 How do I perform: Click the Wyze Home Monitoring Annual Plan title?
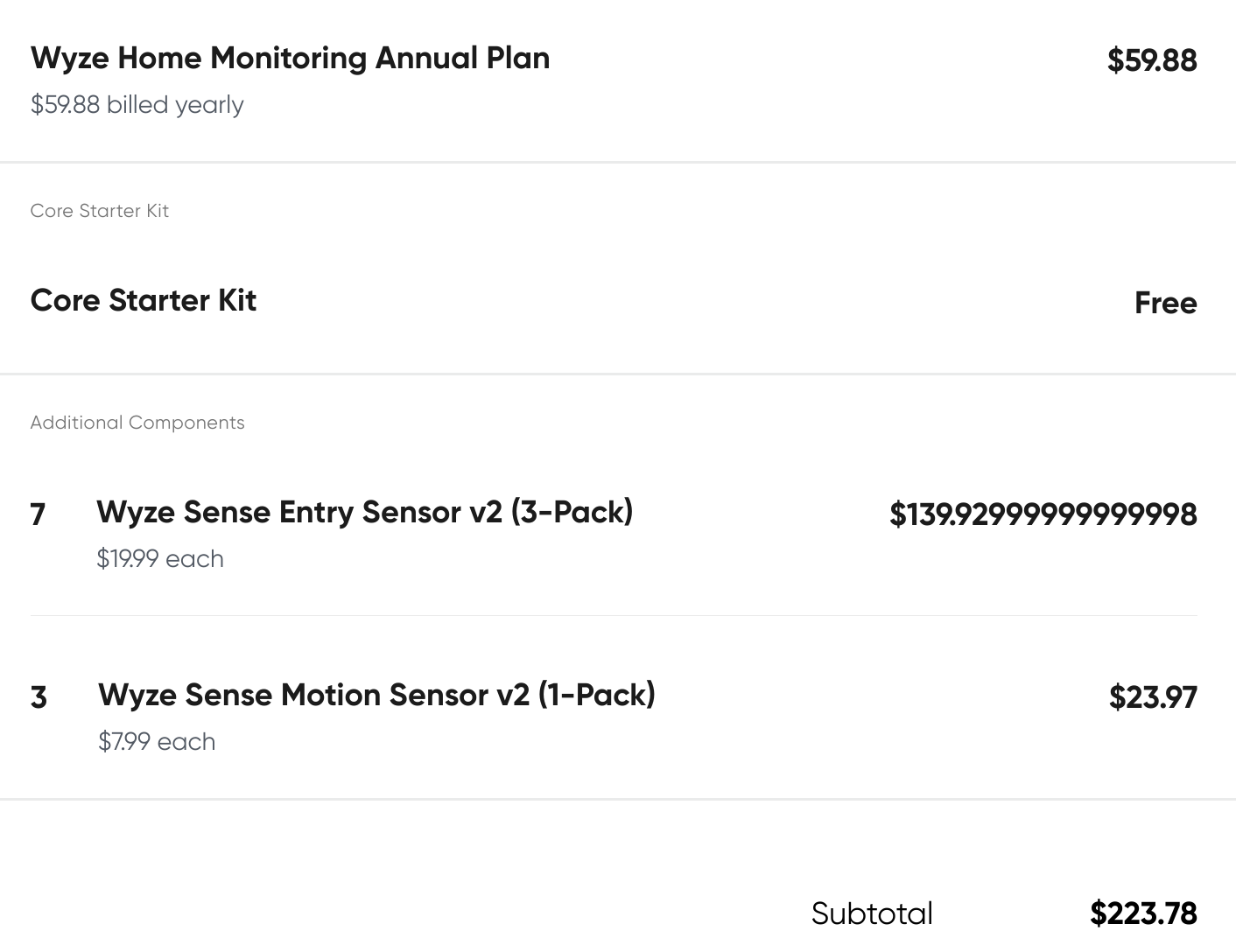(x=290, y=59)
